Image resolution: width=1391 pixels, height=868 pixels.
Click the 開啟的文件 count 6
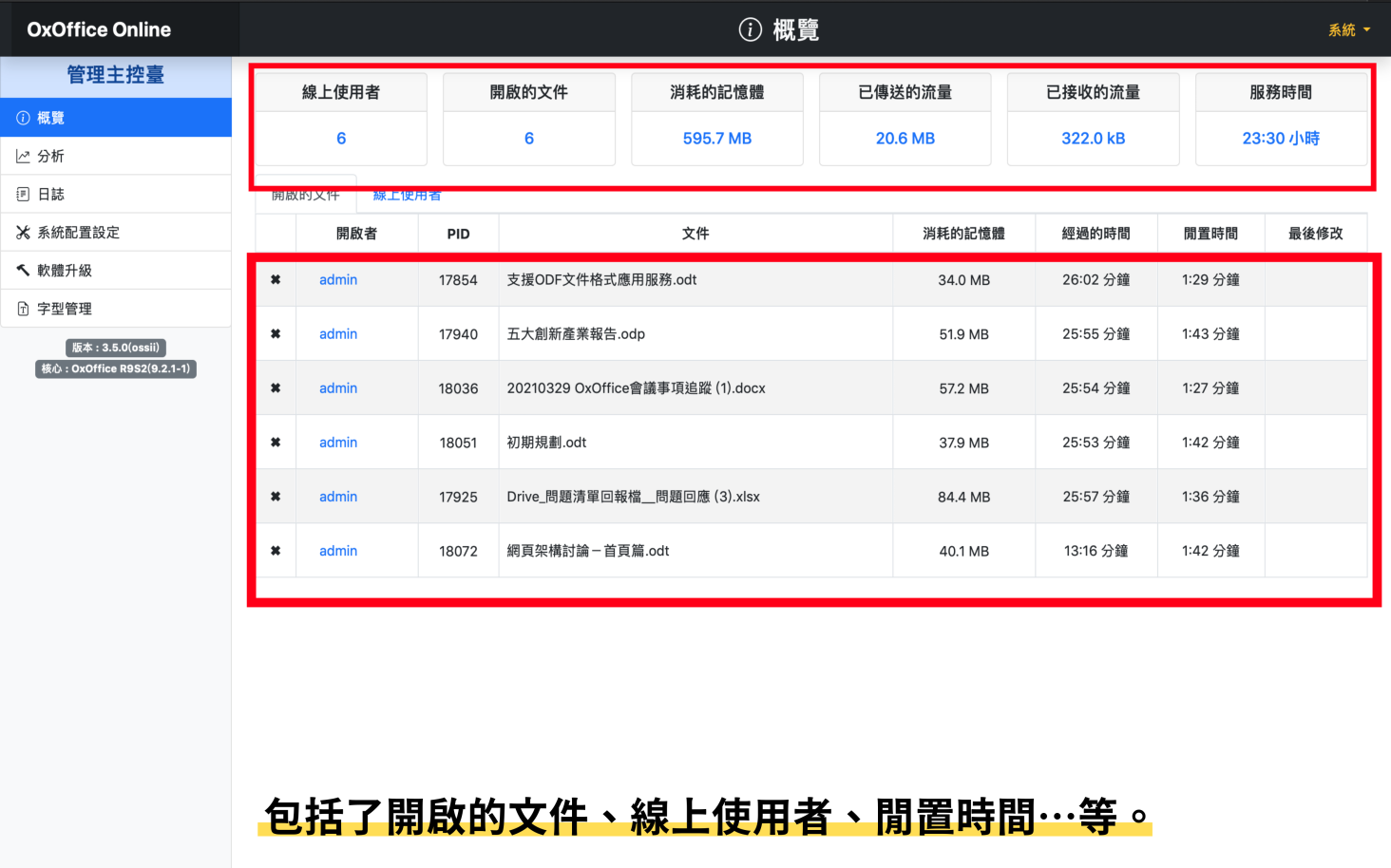529,139
